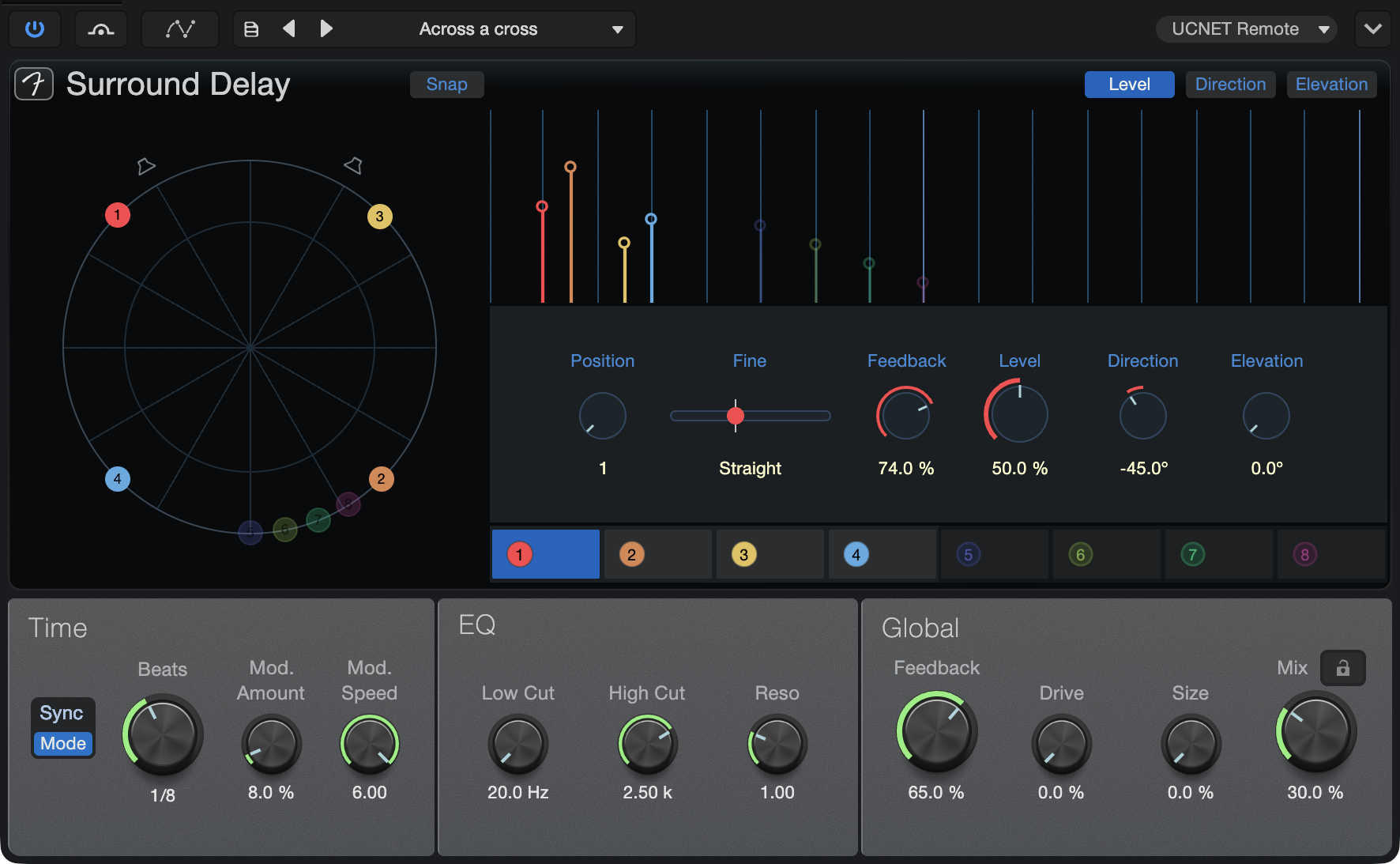
Task: Click the left speaker marker above the circle
Action: pos(146,166)
